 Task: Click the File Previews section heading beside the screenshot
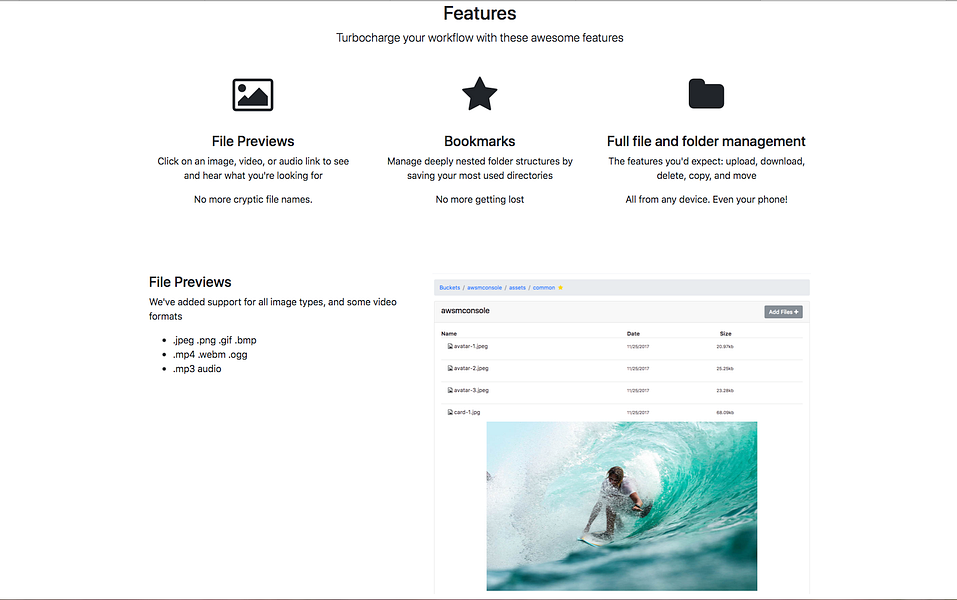pyautogui.click(x=190, y=282)
